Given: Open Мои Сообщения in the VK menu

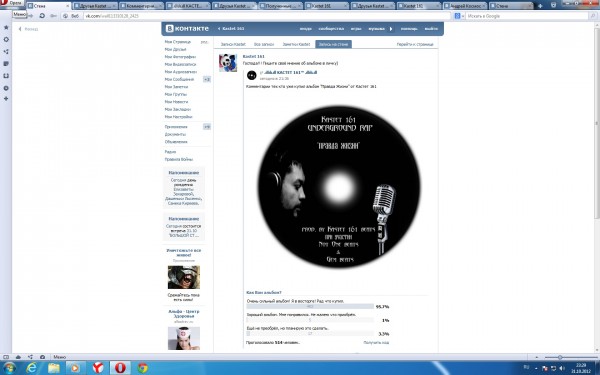Looking at the screenshot, I should click(179, 79).
